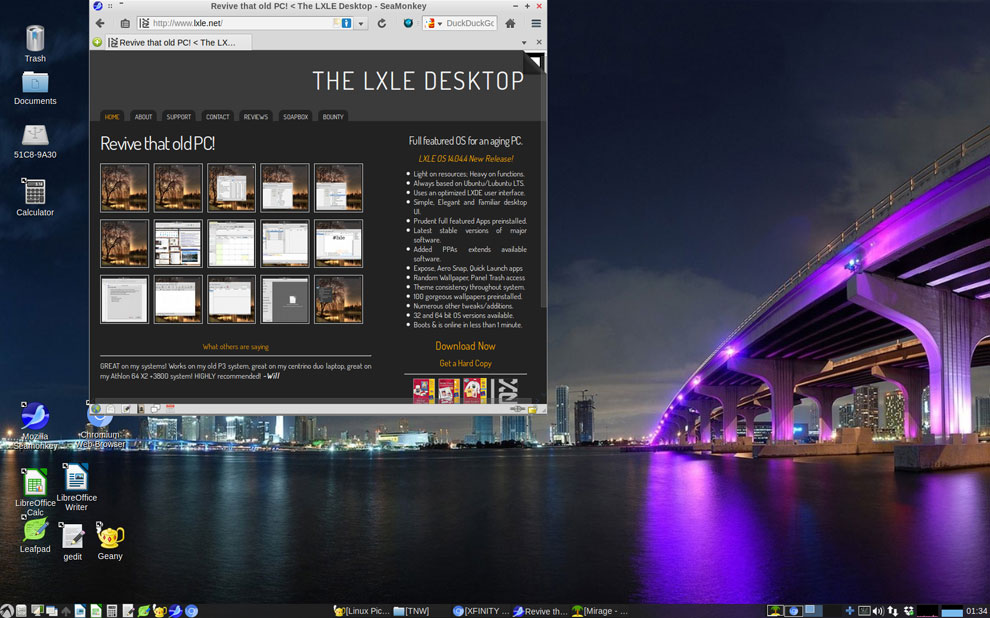Click the Chromium launcher in the taskbar
Screen dimensions: 990x618
(x=191, y=611)
